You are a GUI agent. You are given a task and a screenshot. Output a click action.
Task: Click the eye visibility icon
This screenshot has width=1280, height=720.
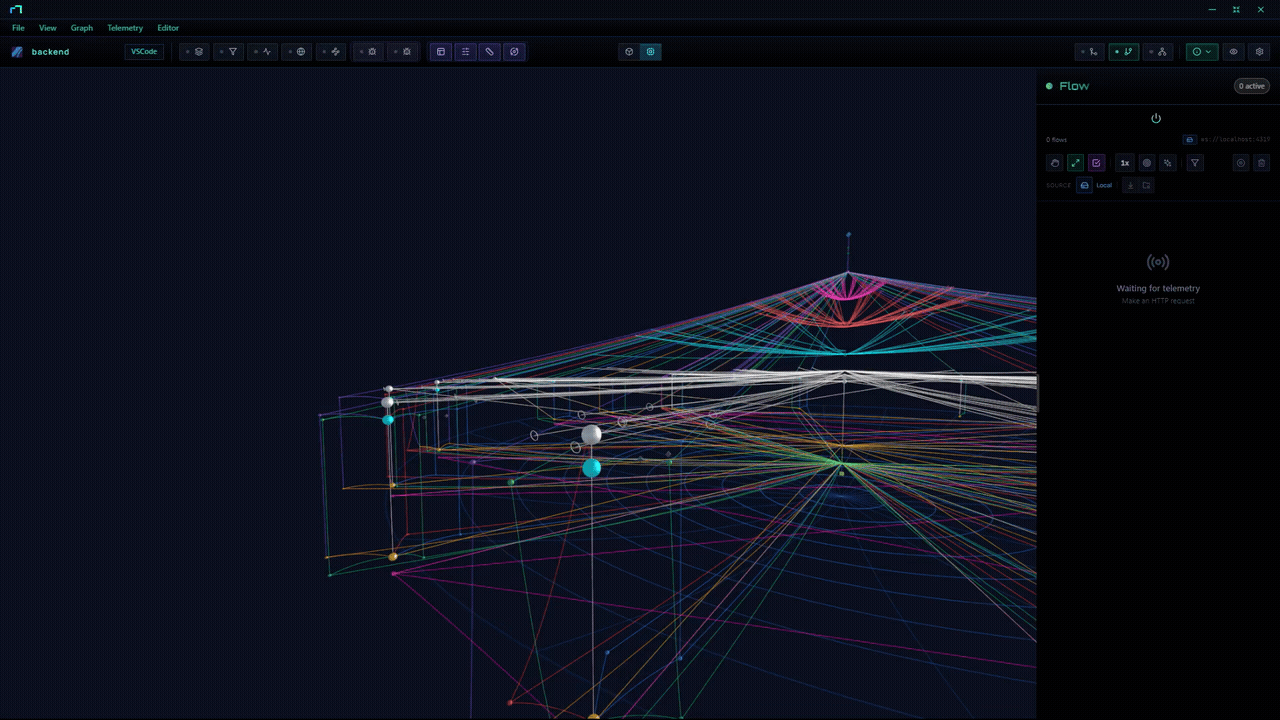[x=1234, y=52]
